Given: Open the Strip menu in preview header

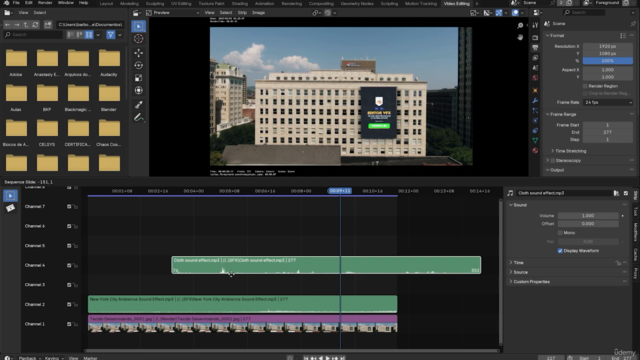Looking at the screenshot, I should [242, 13].
